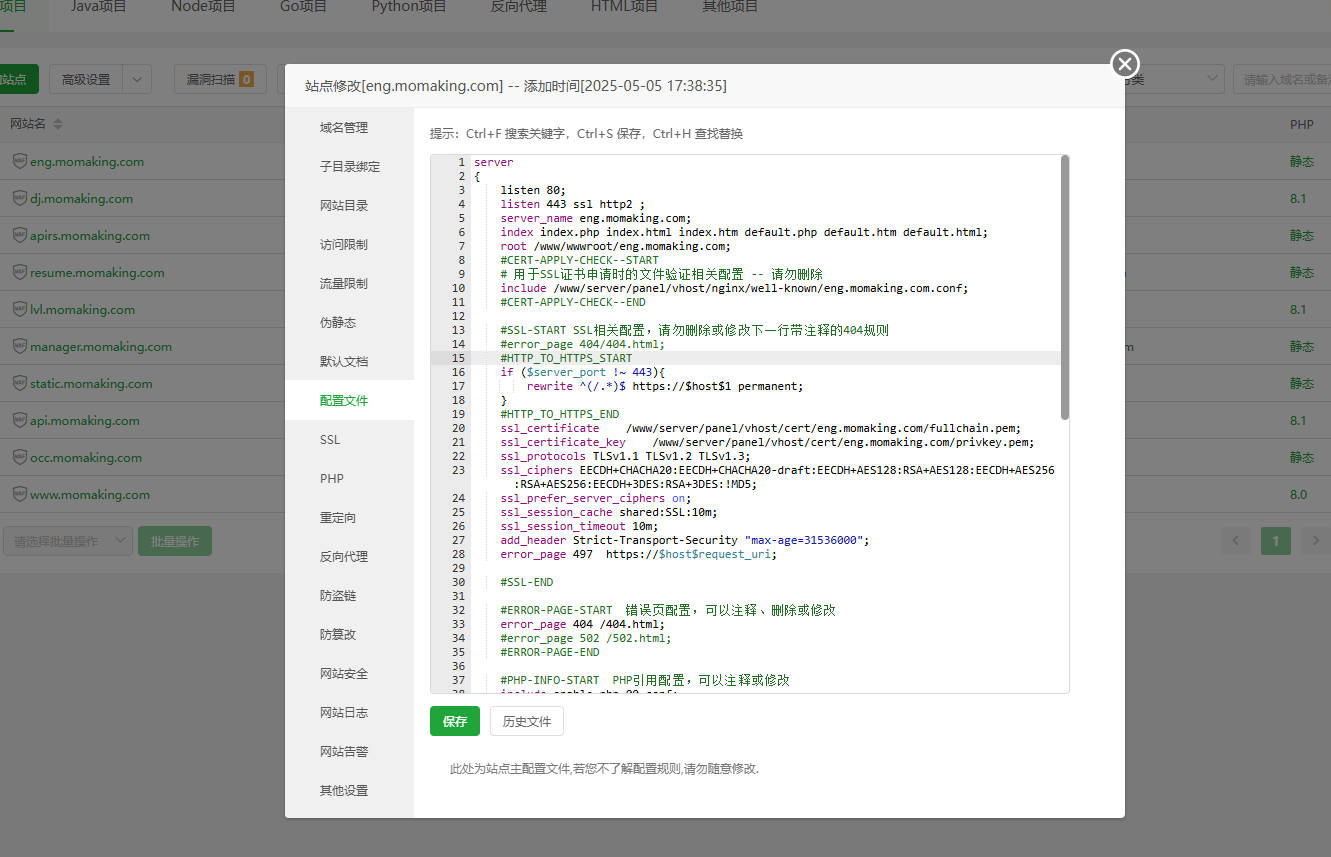Viewport: 1331px width, 857px height.
Task: Open static.momaking.com site link
Action: [x=91, y=383]
